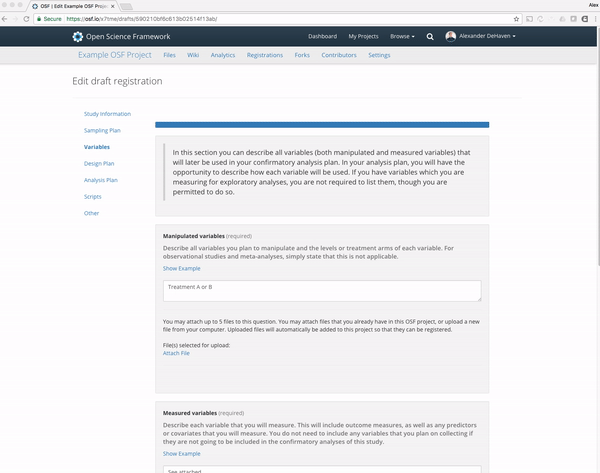Go back with the browser back arrow
600x473 pixels.
pos(4,19)
